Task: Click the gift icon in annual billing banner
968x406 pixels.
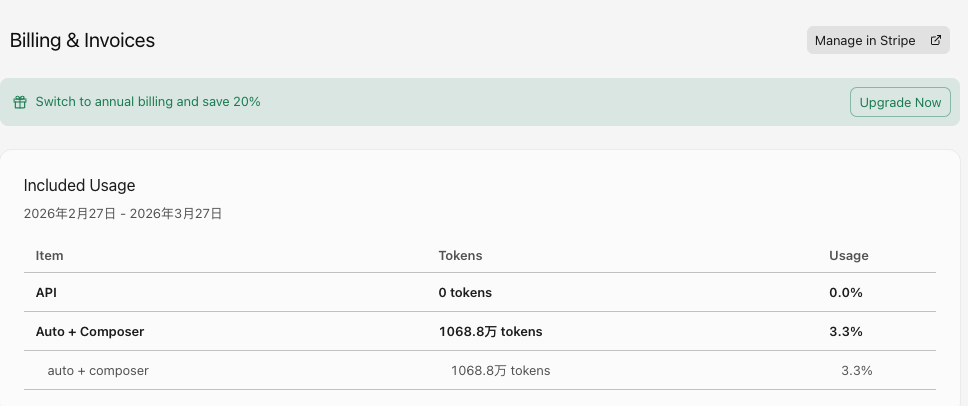Action: pyautogui.click(x=20, y=102)
